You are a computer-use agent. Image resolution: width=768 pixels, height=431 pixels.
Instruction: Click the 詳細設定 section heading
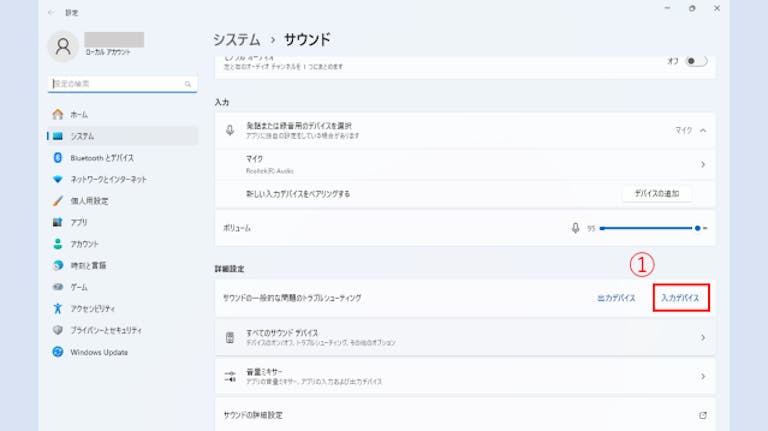pyautogui.click(x=229, y=269)
